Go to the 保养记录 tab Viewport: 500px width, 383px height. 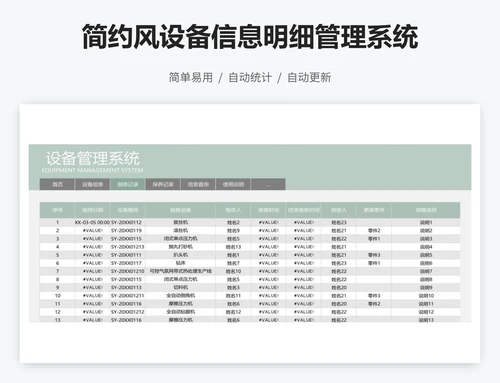[x=163, y=184]
